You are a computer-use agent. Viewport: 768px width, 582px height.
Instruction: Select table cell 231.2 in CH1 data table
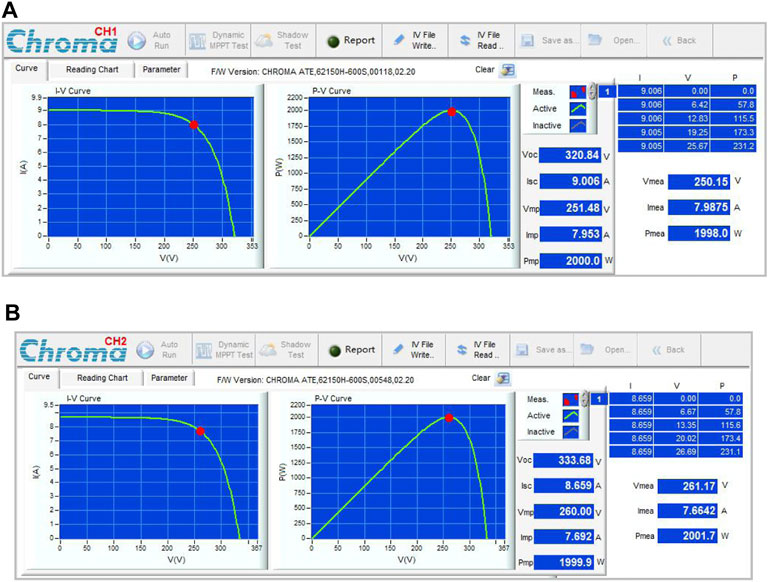(734, 146)
